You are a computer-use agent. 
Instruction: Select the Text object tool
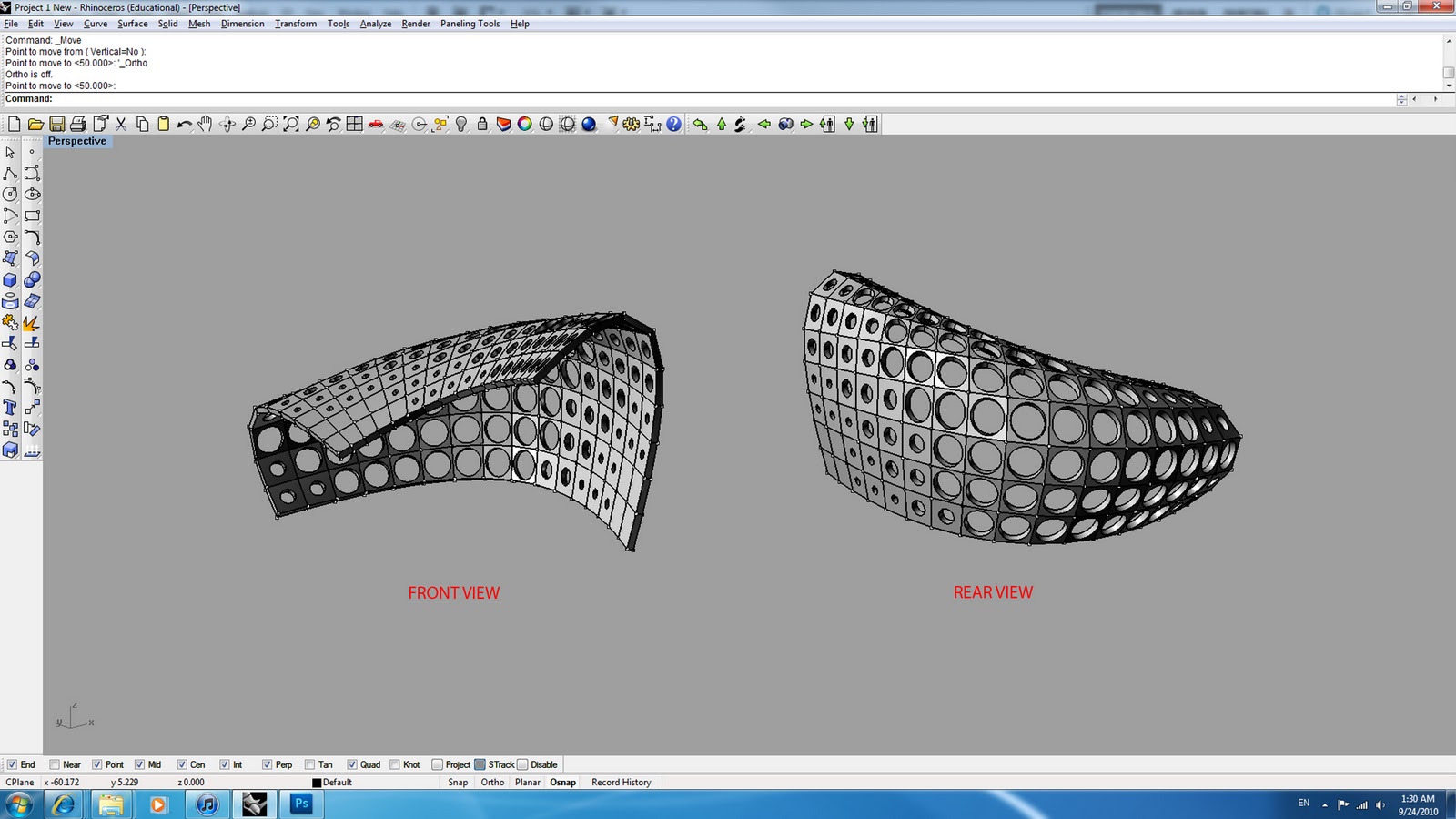tap(10, 407)
